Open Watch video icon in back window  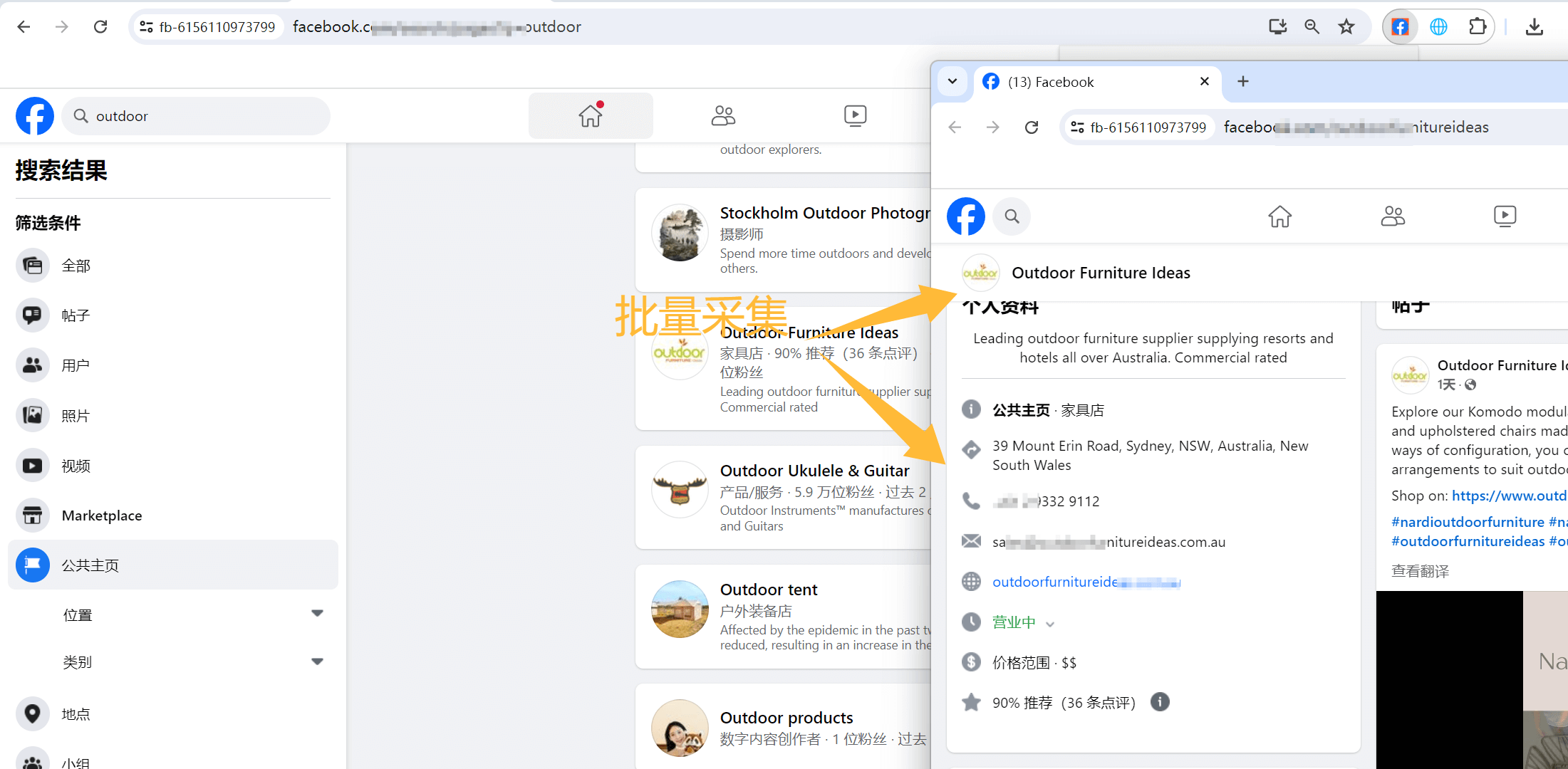tap(855, 115)
